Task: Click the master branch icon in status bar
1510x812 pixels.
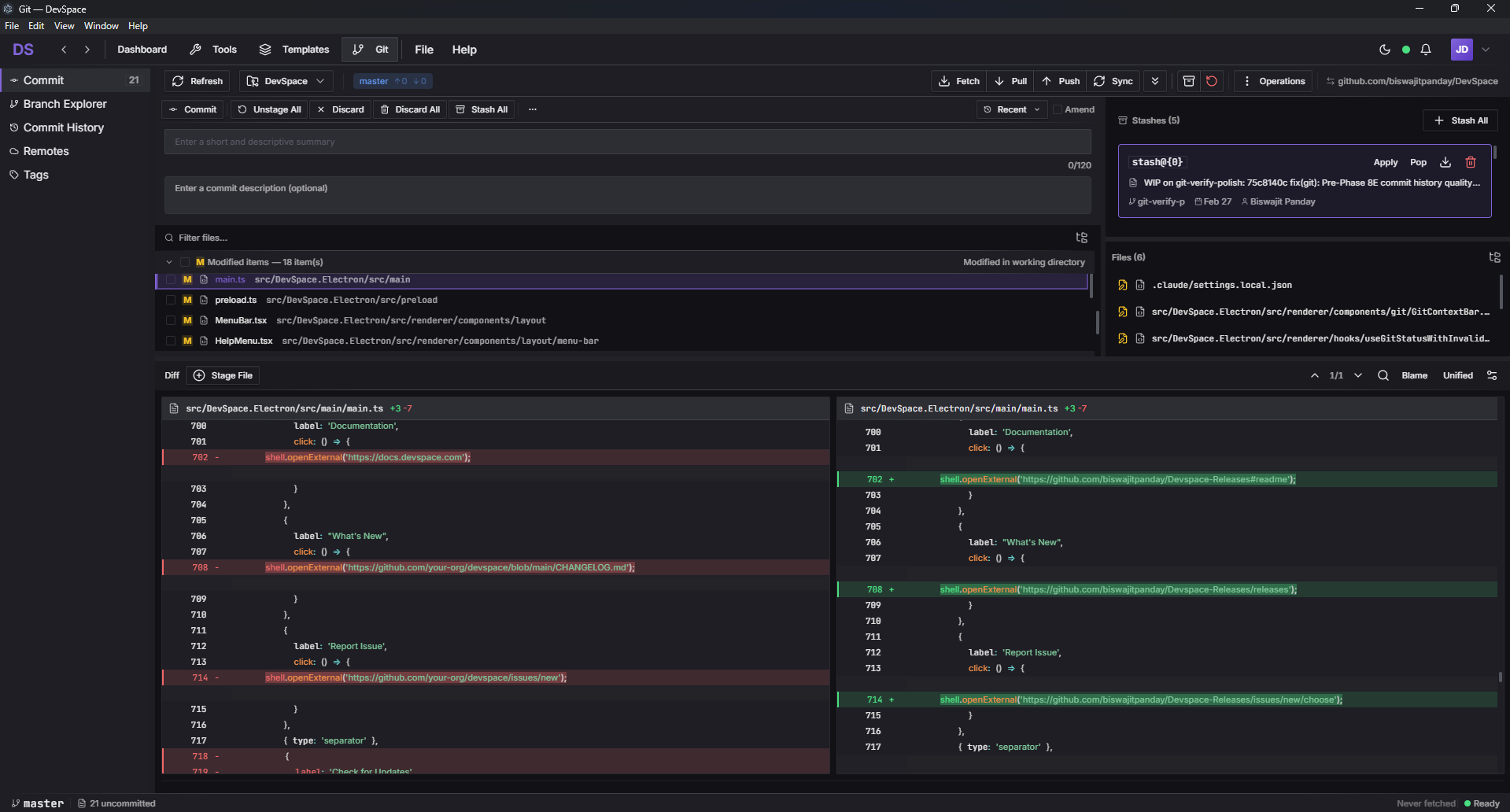Action: [x=15, y=803]
